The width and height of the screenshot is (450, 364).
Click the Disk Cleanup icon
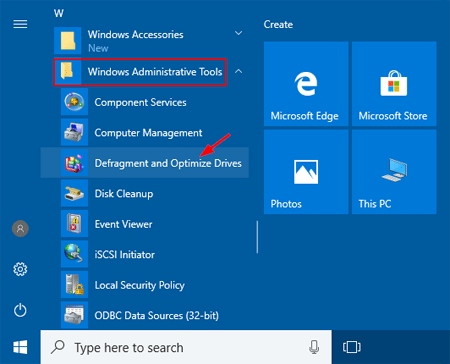(74, 193)
